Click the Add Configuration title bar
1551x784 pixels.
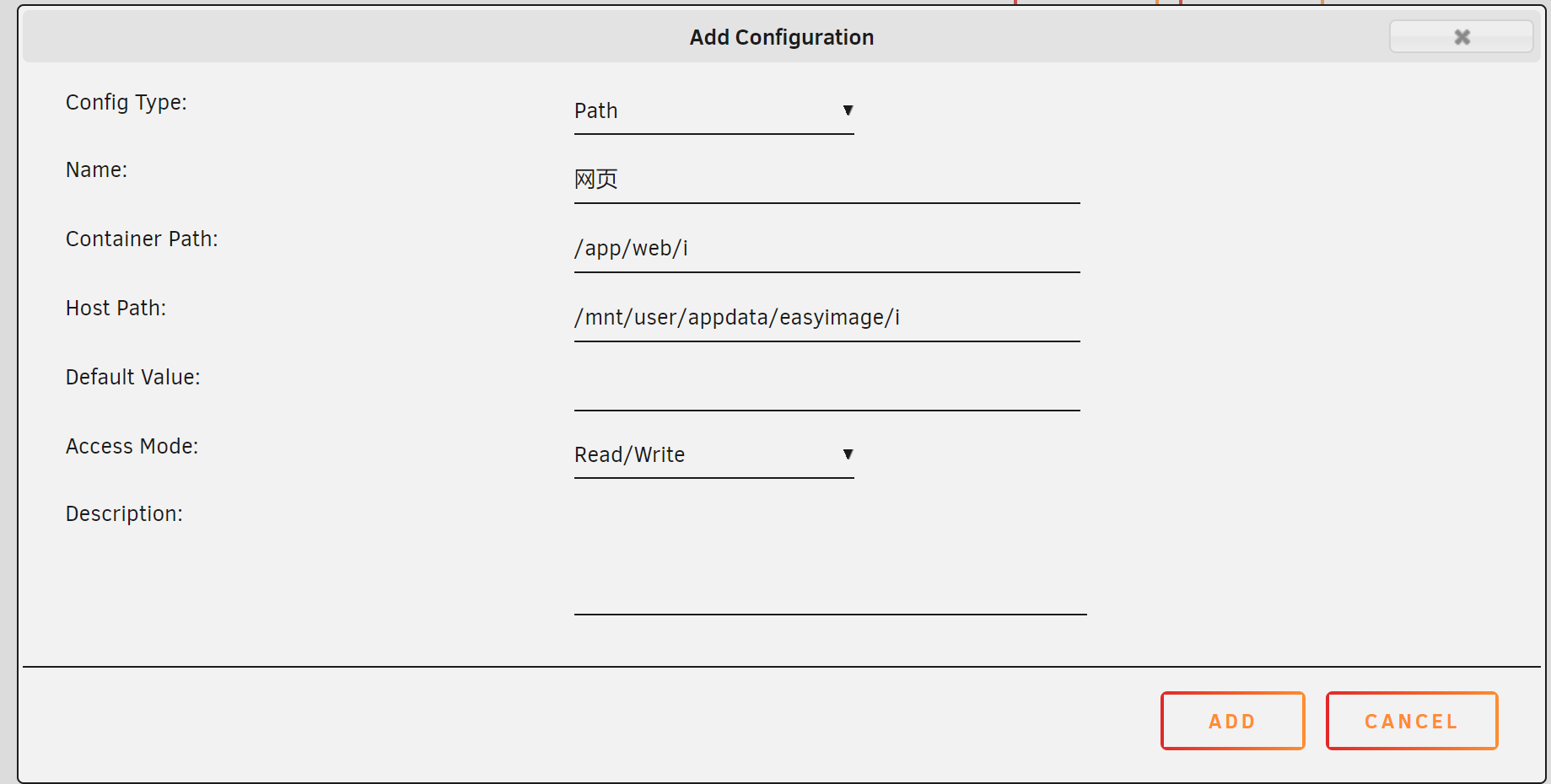coord(781,37)
